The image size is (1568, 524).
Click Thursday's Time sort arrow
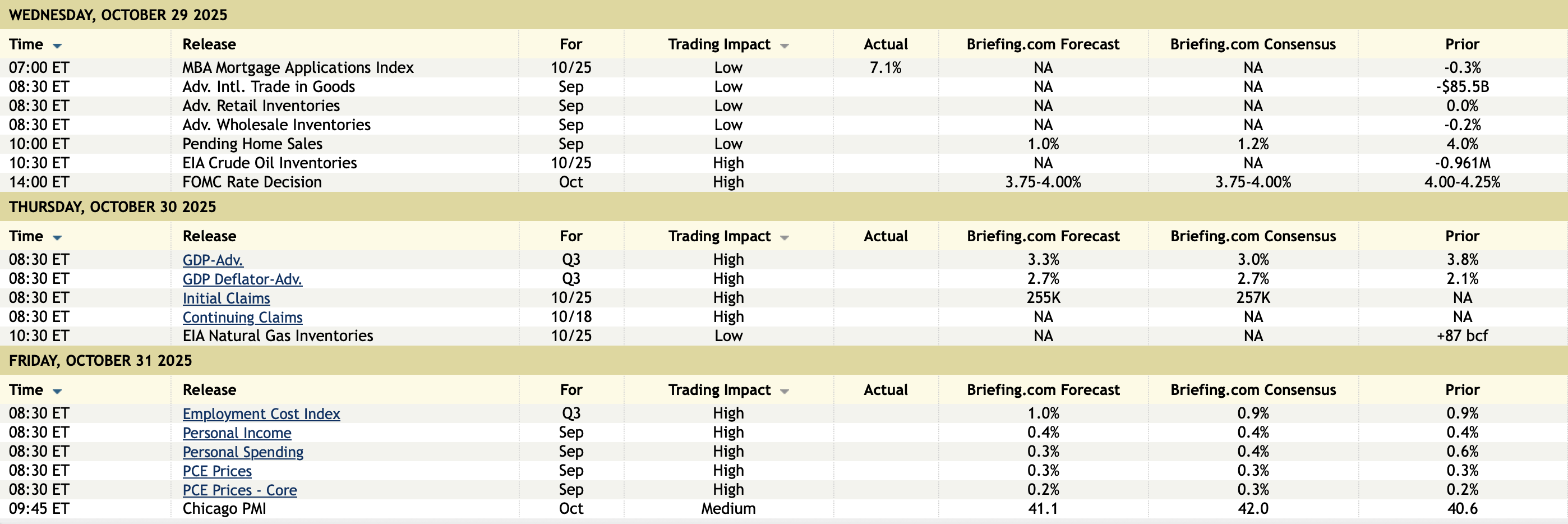pyautogui.click(x=57, y=237)
